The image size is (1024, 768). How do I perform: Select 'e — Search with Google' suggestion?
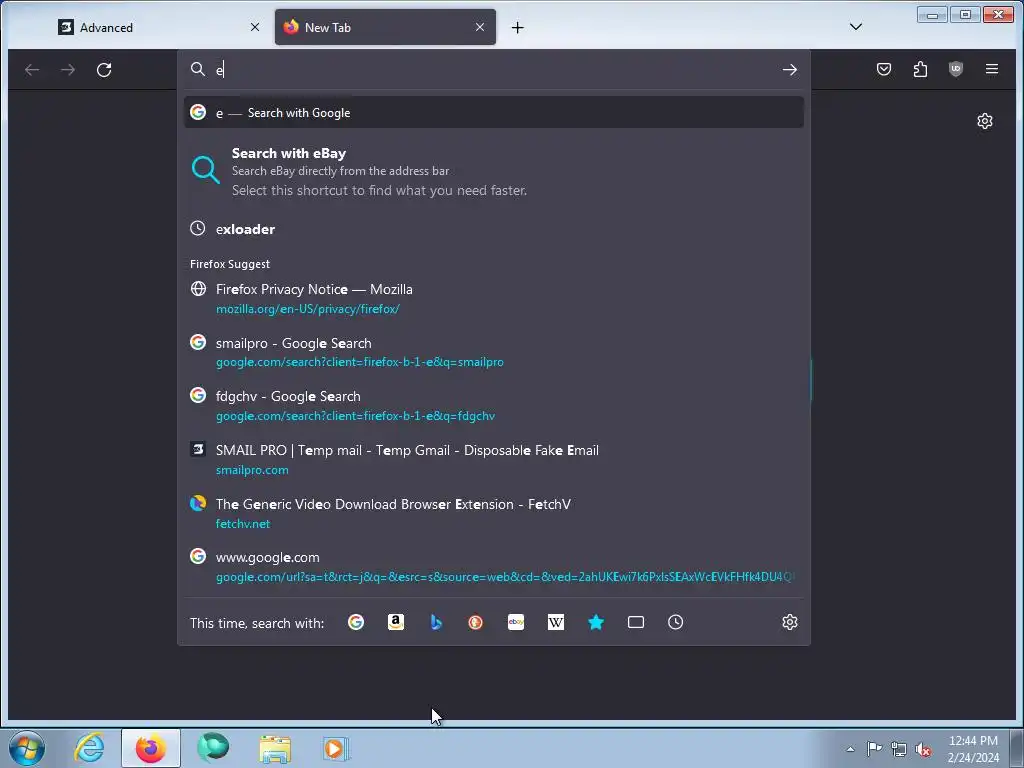tap(494, 112)
